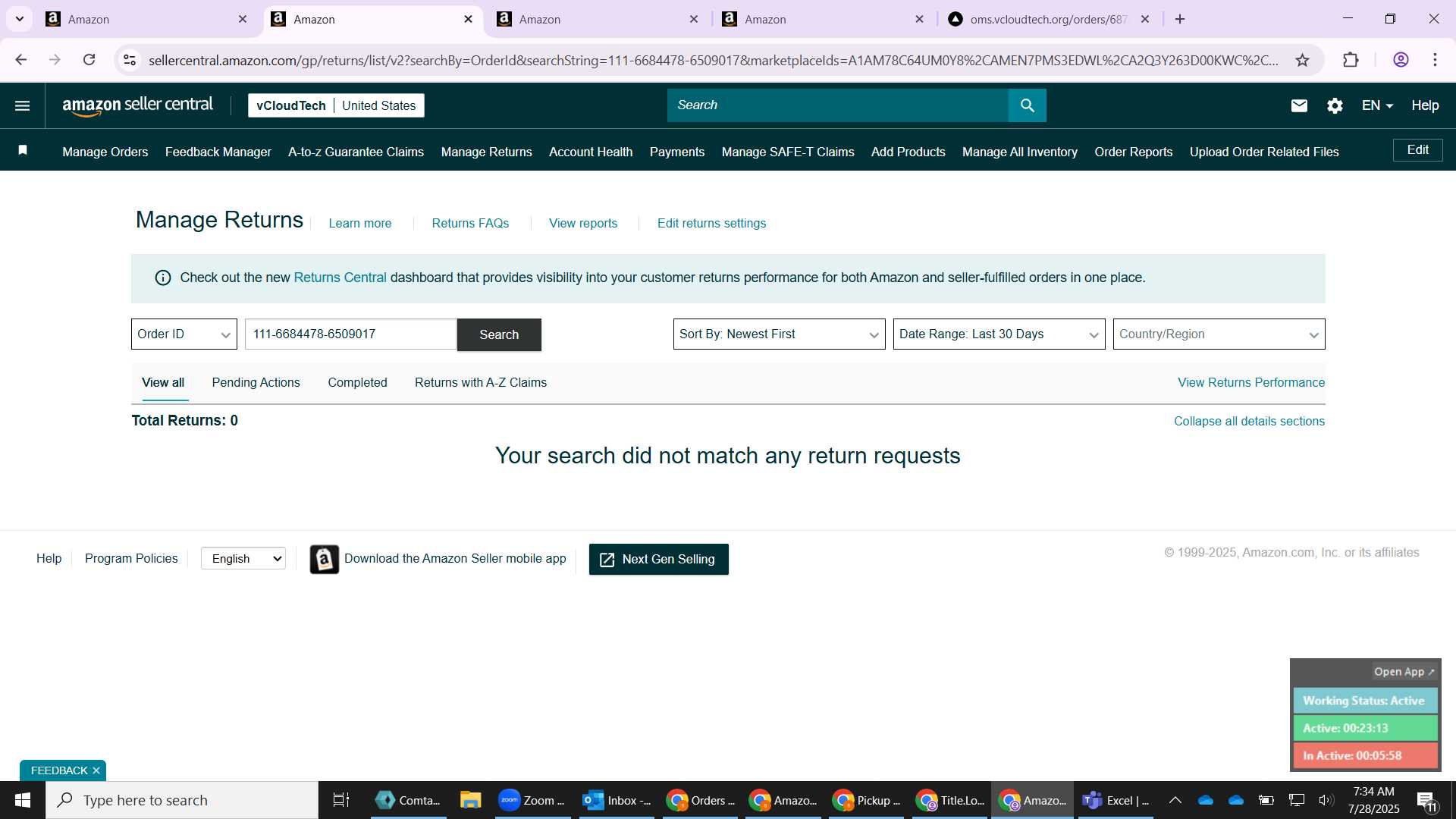
Task: Click the Amazon Seller mobile app icon
Action: [325, 560]
